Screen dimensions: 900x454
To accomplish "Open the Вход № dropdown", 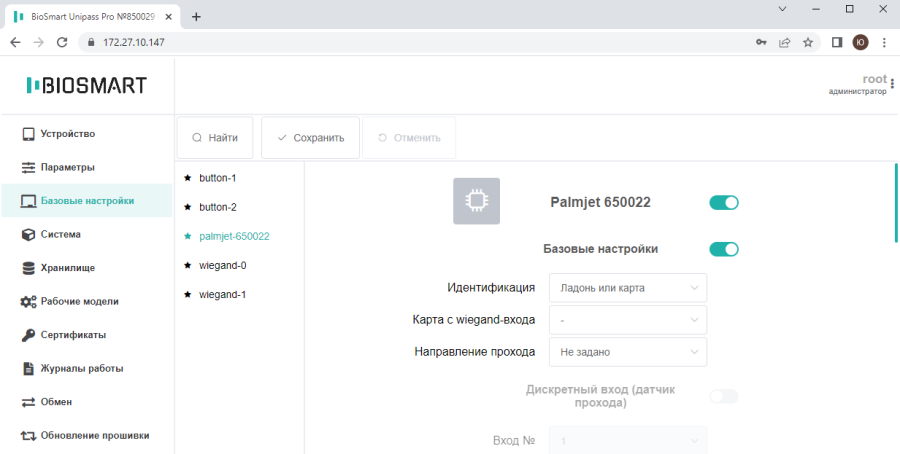I will tap(628, 441).
